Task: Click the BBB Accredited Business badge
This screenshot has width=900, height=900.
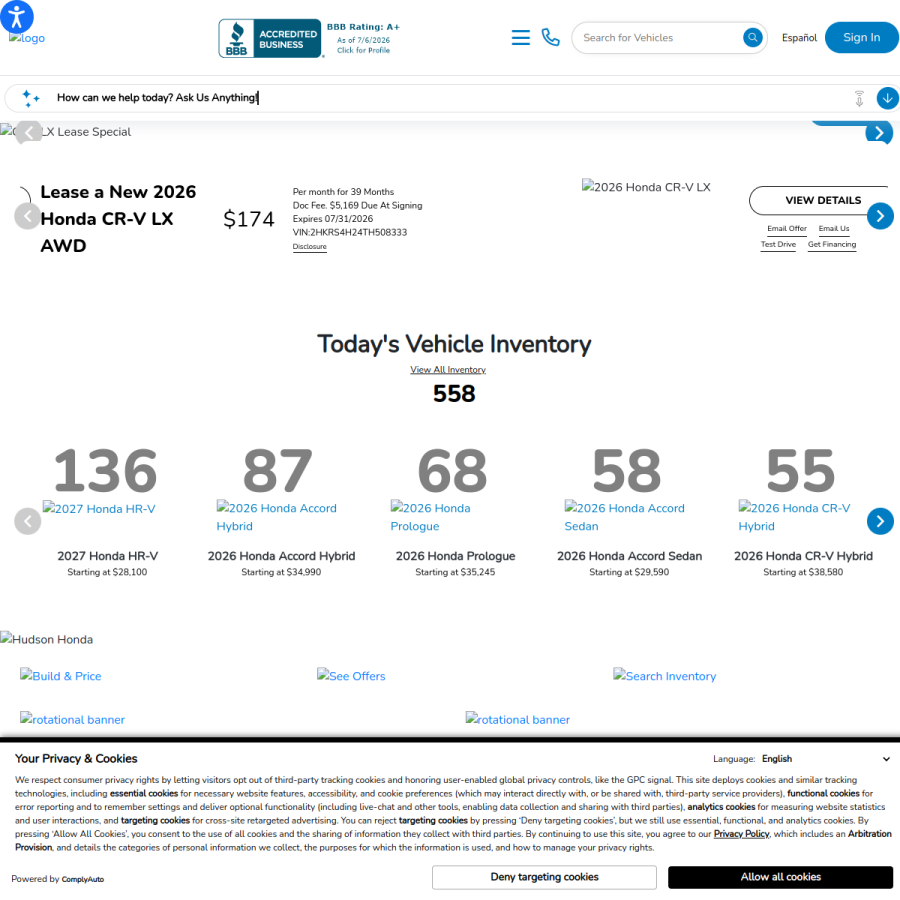Action: tap(270, 38)
